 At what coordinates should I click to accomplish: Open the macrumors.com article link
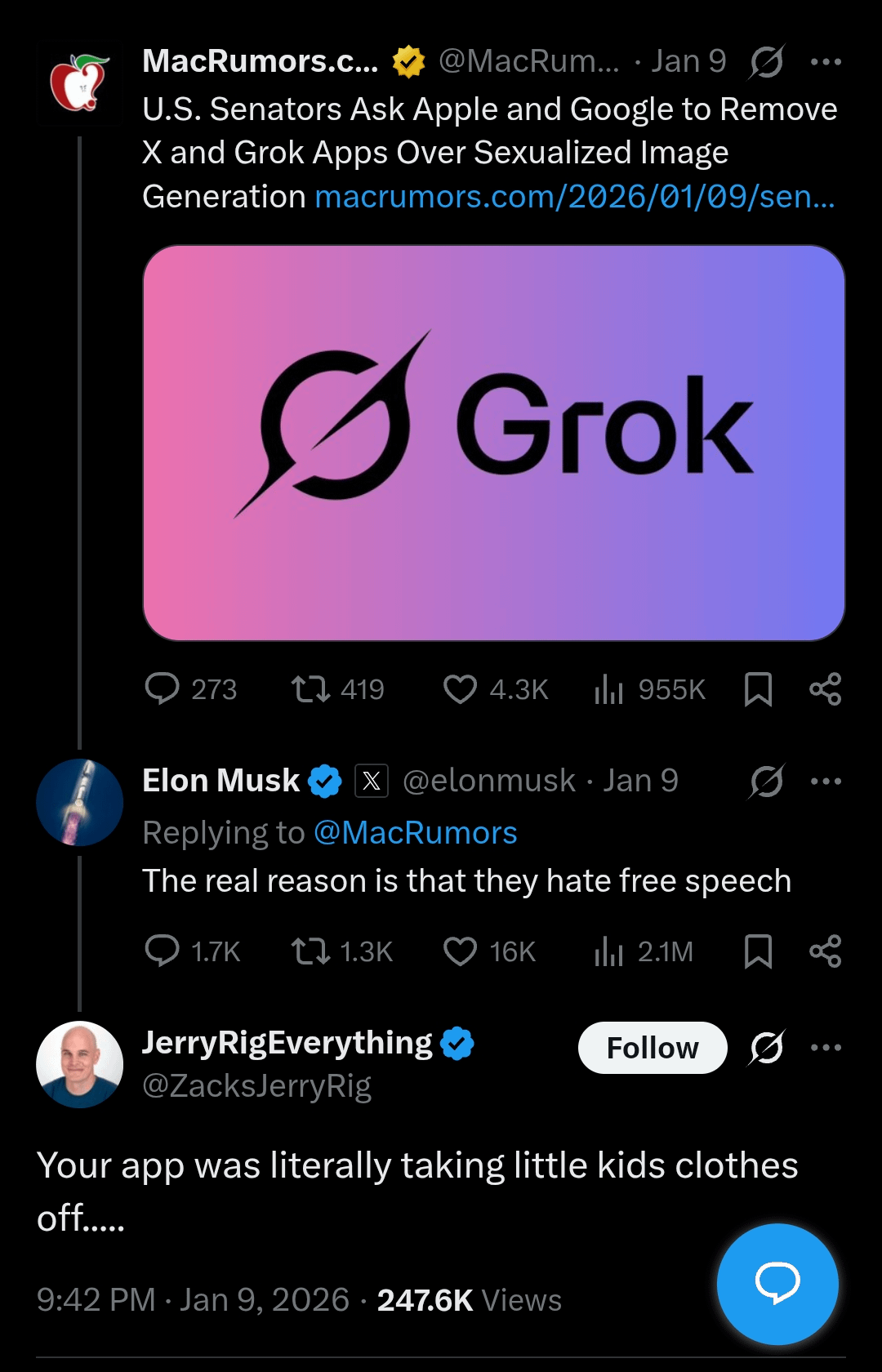574,197
